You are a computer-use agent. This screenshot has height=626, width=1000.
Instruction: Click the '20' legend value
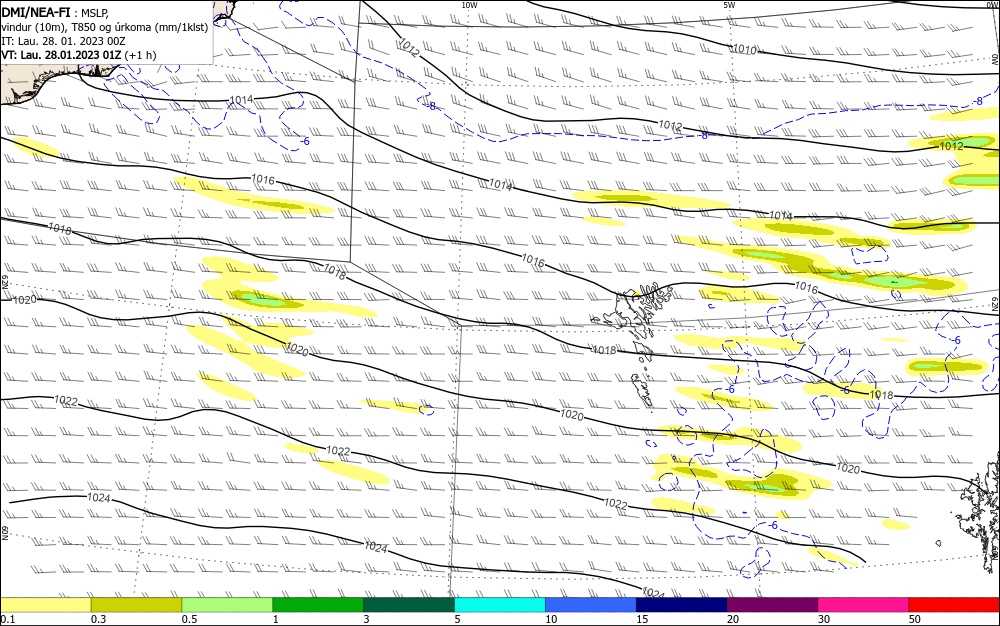click(733, 619)
